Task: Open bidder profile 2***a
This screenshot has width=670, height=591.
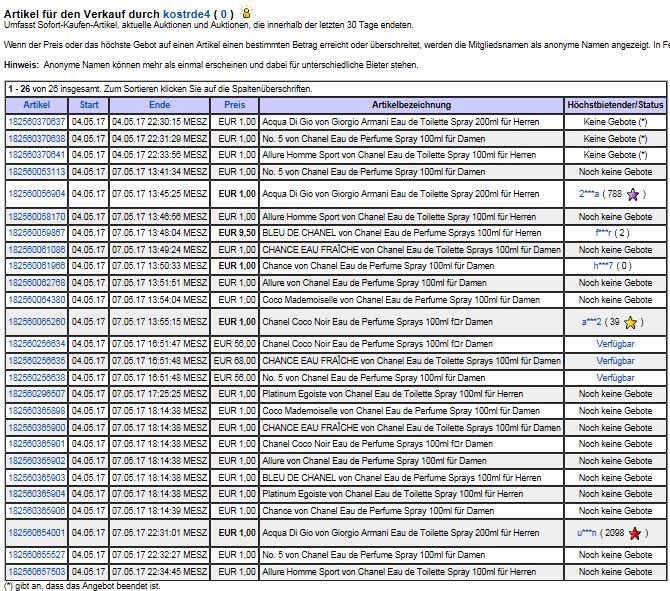Action: click(x=589, y=194)
